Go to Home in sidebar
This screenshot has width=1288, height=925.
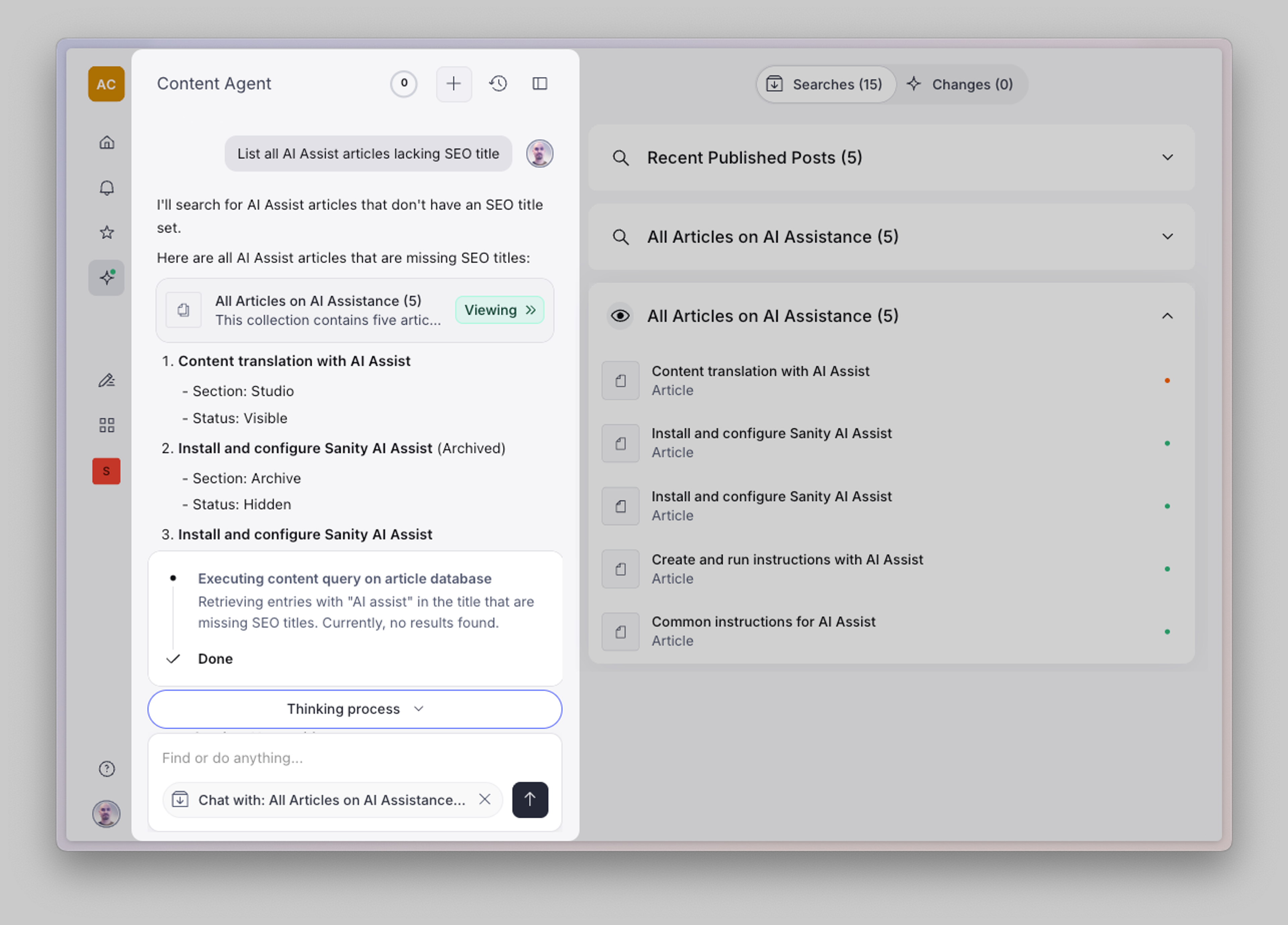pos(107,142)
